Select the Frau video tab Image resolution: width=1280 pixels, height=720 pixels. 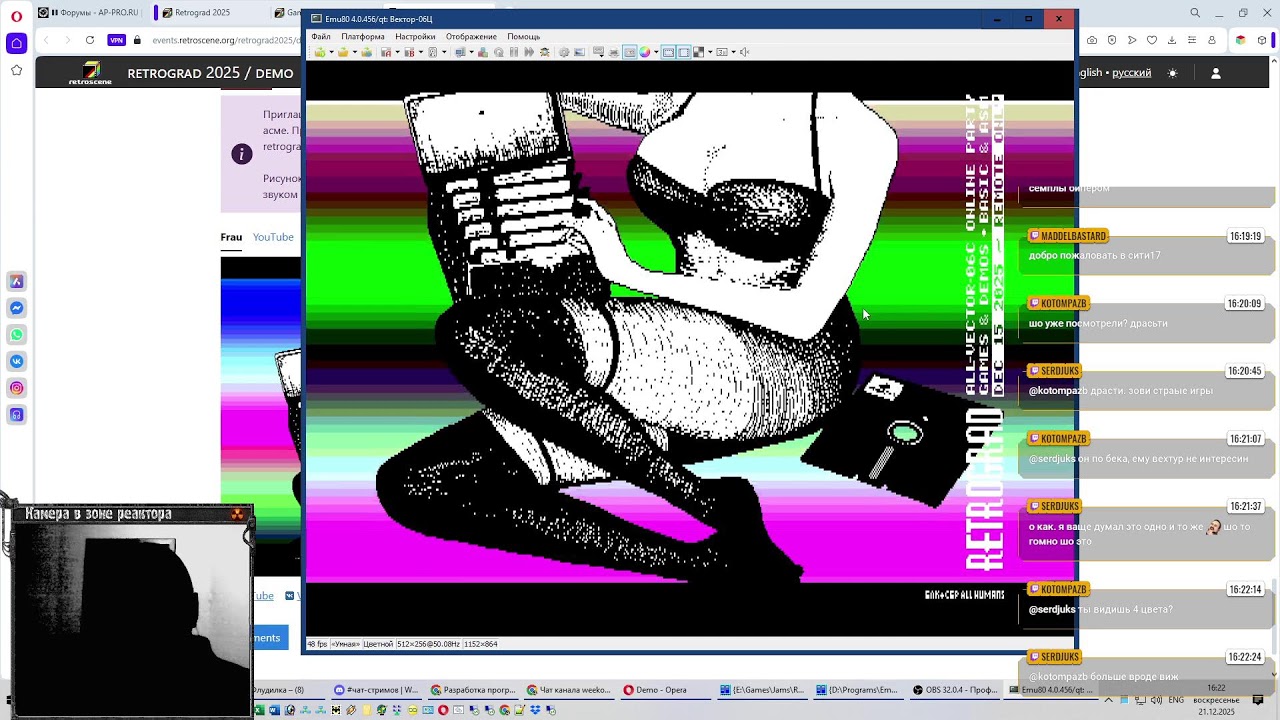coord(231,237)
